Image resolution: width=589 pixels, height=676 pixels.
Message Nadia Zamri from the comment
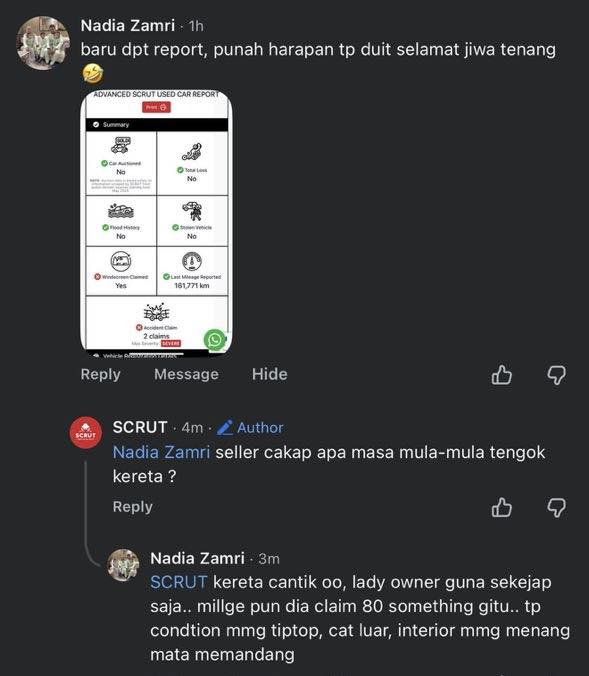pos(186,374)
